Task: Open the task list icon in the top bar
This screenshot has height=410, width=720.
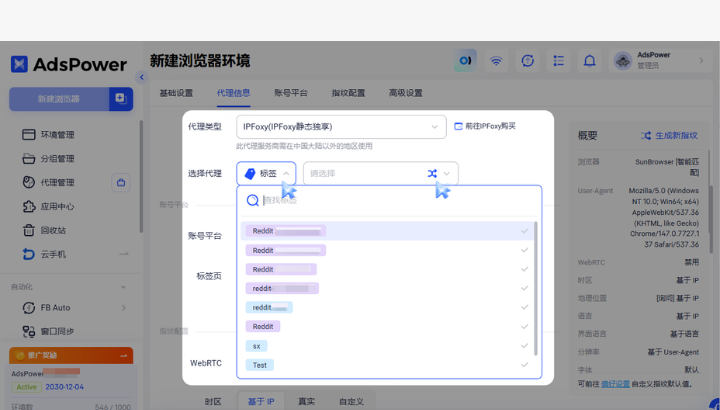Action: tap(558, 61)
